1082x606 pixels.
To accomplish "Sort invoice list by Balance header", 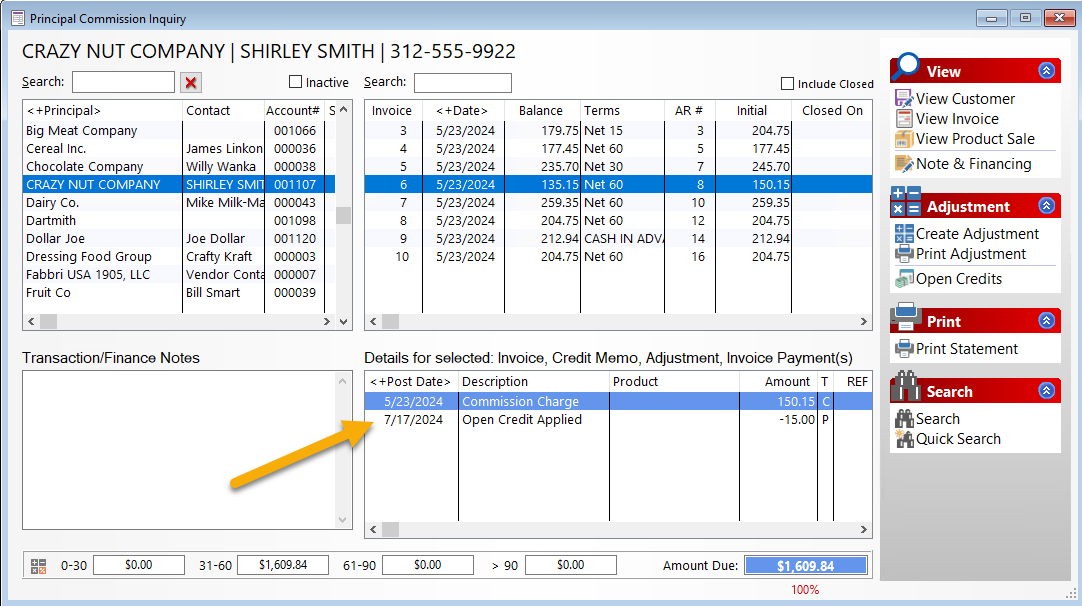I will (x=540, y=110).
